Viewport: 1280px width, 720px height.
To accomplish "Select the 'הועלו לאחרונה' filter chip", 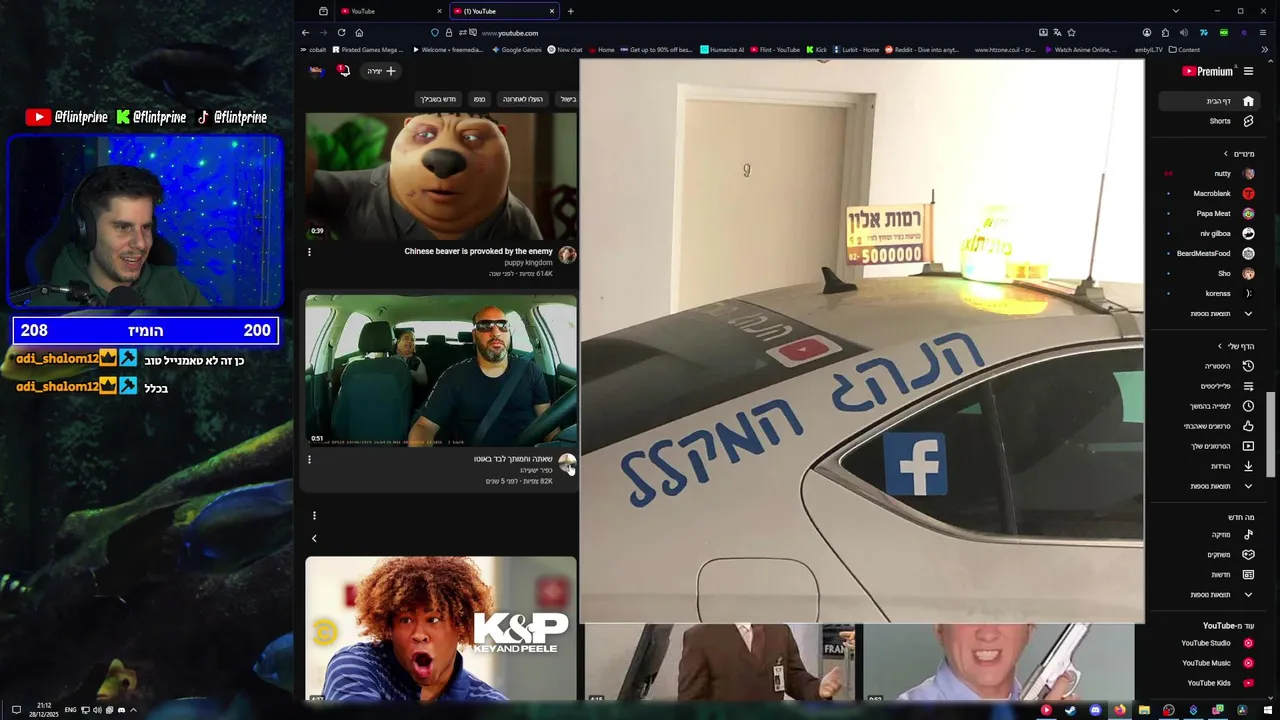I will 523,99.
